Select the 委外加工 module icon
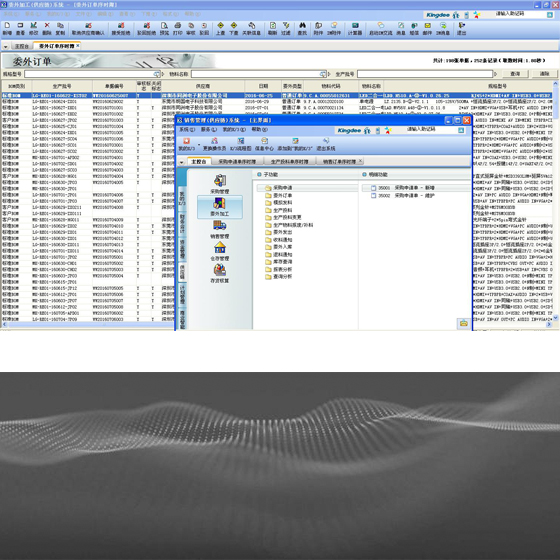The width and height of the screenshot is (560, 560). (x=220, y=207)
